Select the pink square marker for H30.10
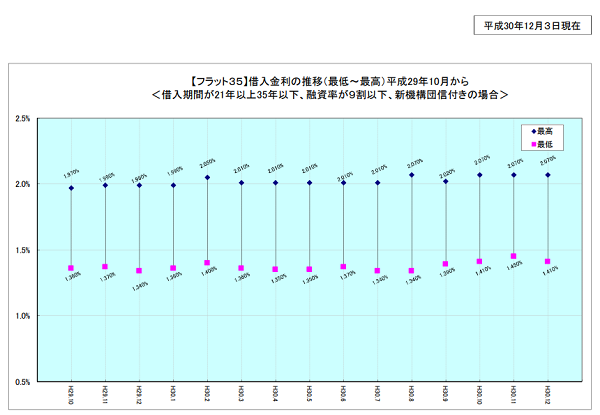Viewport: 600px width, 415px height. click(x=479, y=262)
